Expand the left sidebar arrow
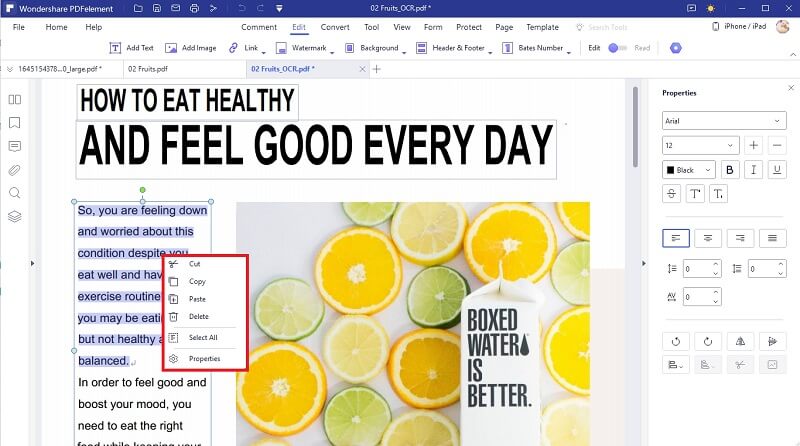Image resolution: width=800 pixels, height=446 pixels. (x=32, y=263)
